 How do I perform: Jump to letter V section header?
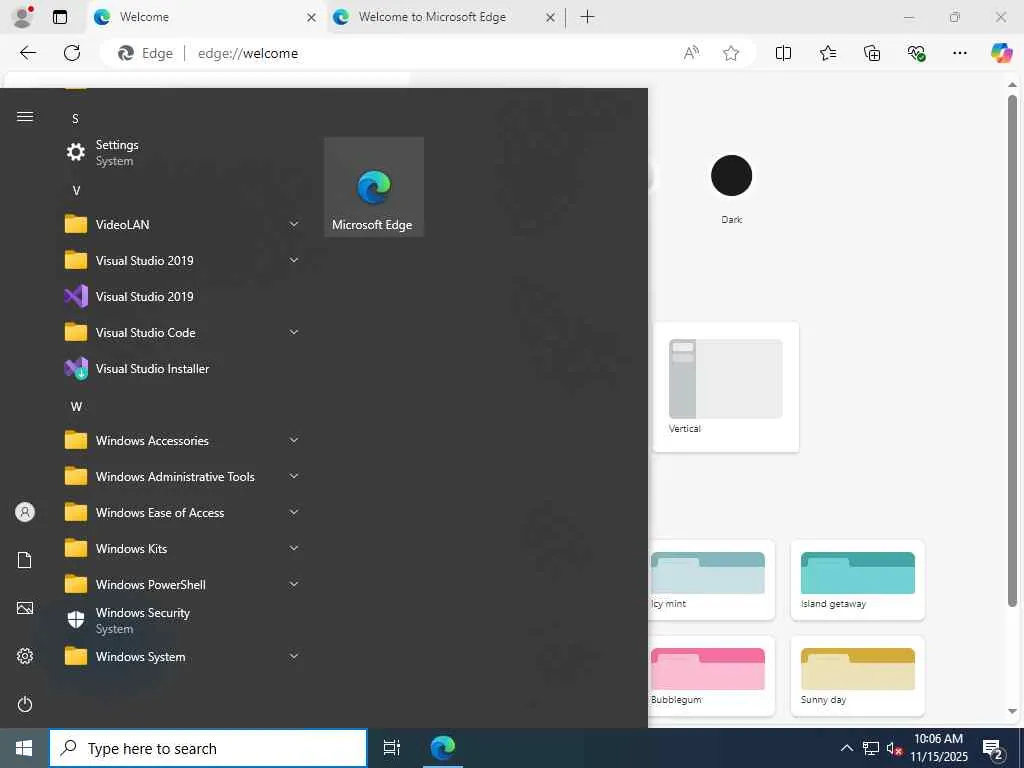(x=76, y=191)
